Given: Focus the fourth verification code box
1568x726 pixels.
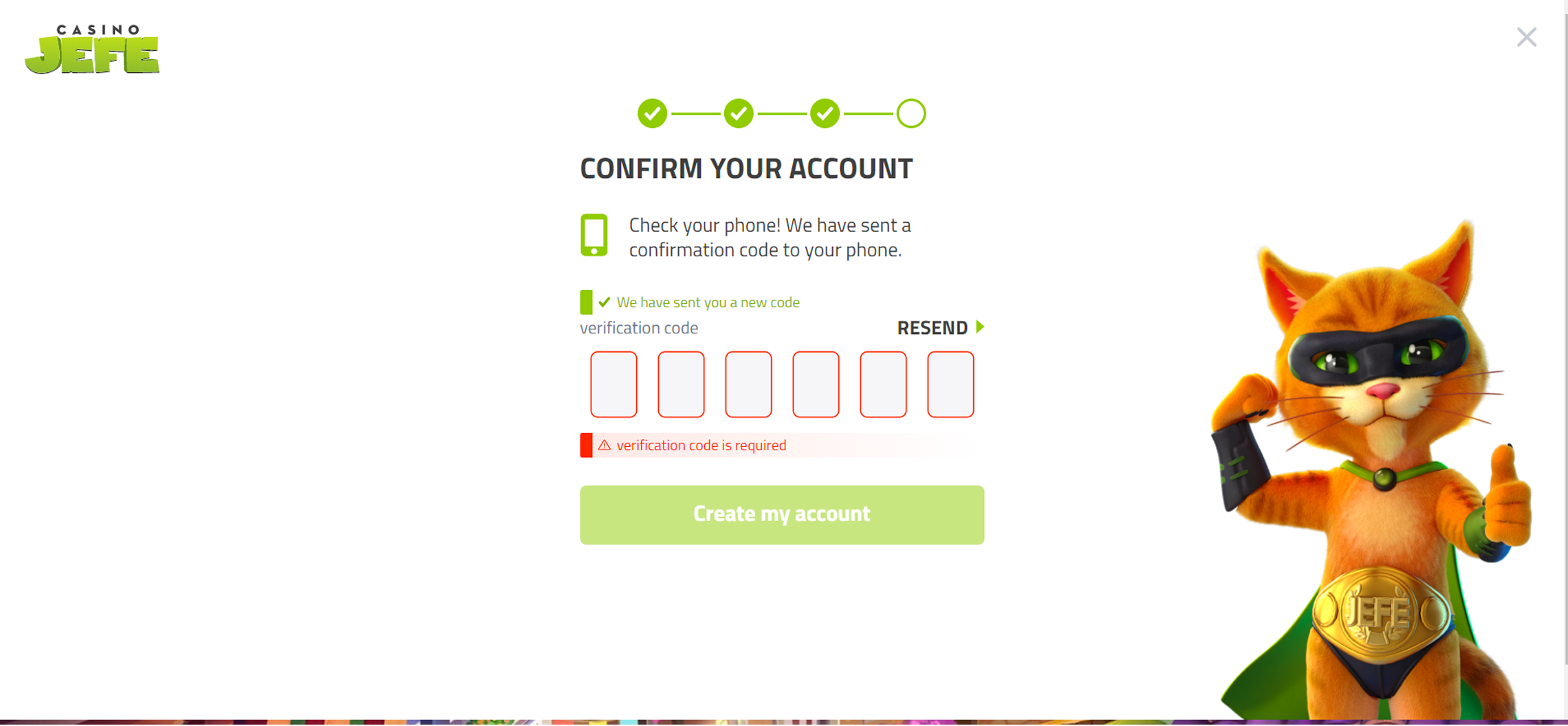Looking at the screenshot, I should [x=816, y=384].
